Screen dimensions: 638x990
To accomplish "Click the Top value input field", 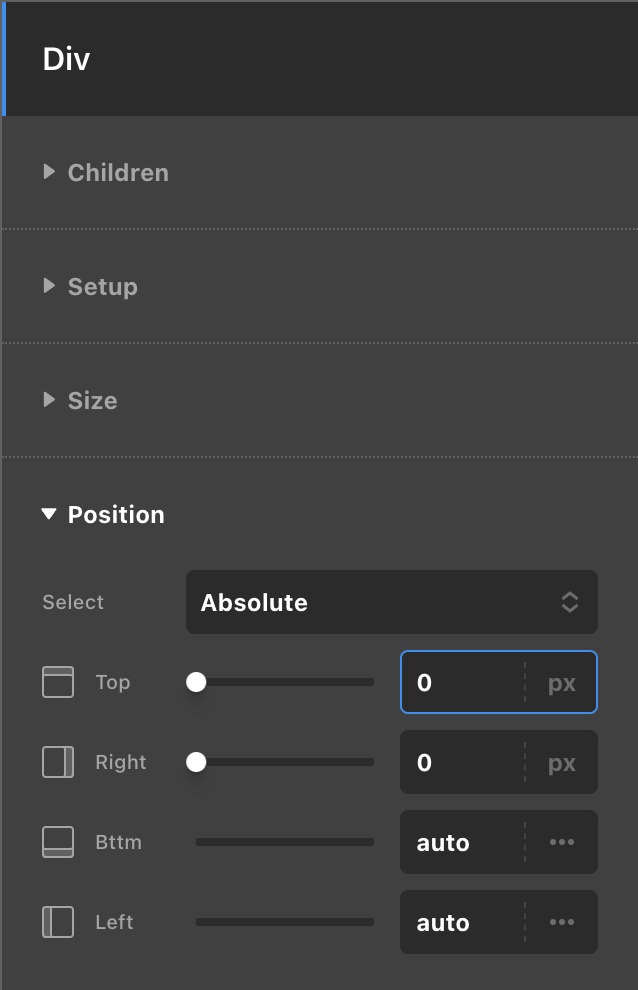I will click(463, 683).
